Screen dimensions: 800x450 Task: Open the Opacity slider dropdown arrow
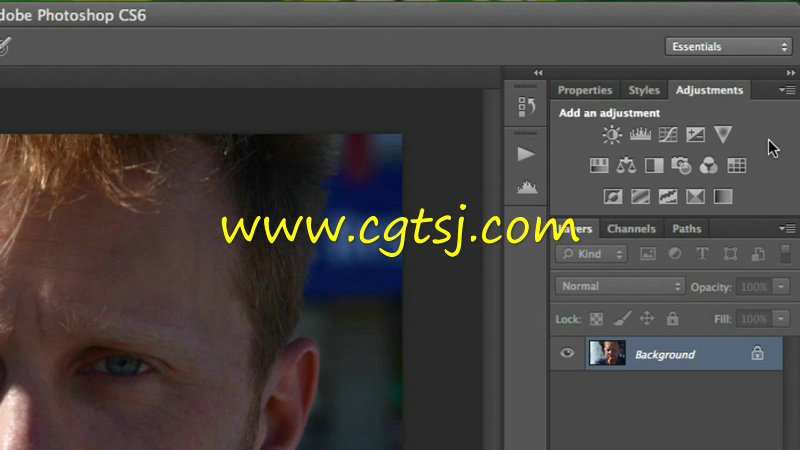781,287
